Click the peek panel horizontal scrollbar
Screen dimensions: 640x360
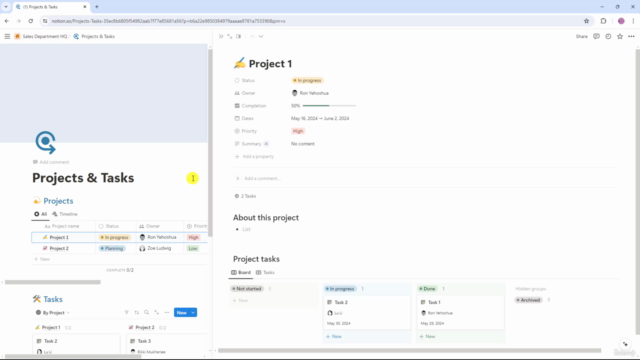pos(409,350)
